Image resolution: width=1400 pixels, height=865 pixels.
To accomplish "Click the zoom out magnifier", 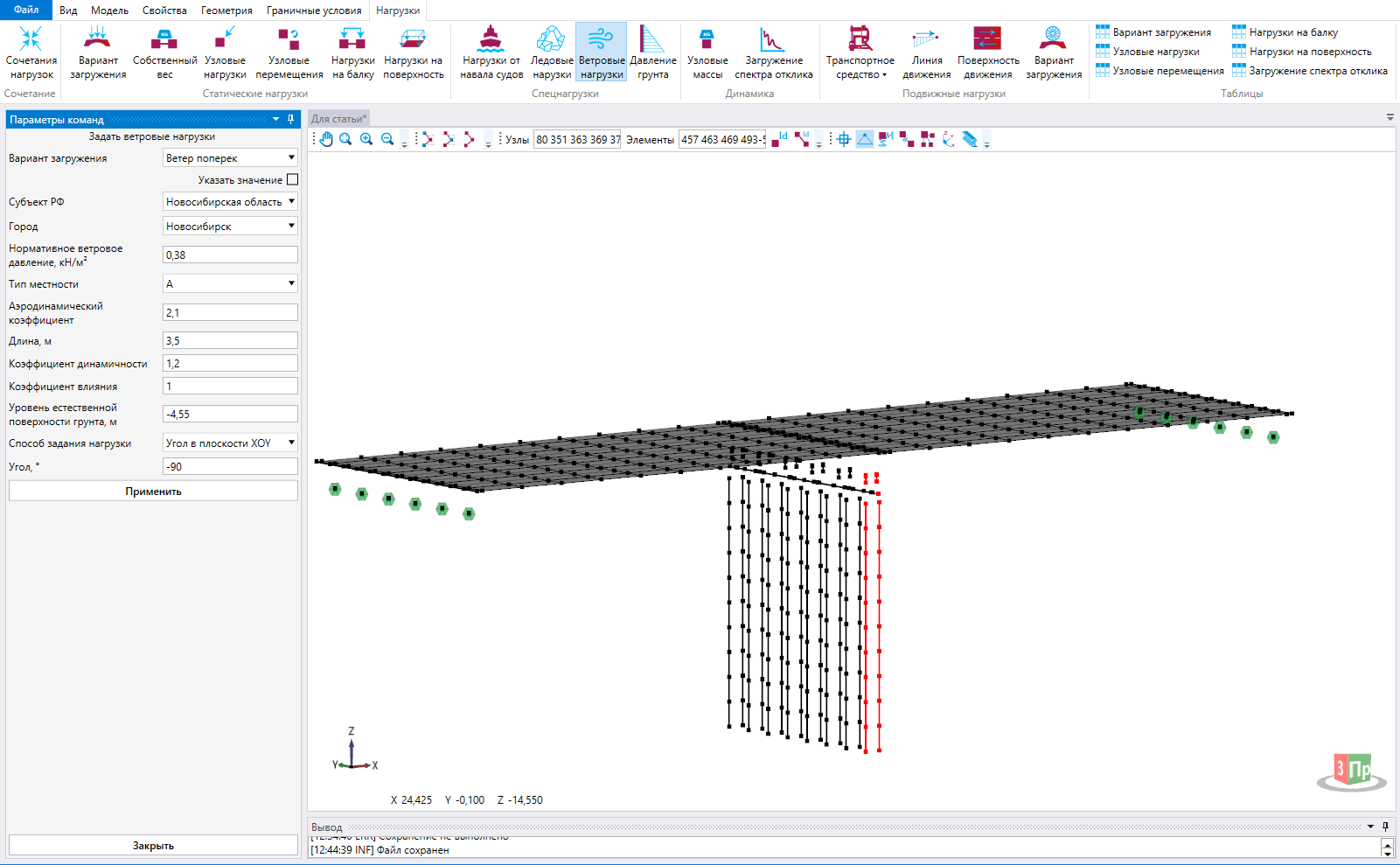I will [x=387, y=139].
